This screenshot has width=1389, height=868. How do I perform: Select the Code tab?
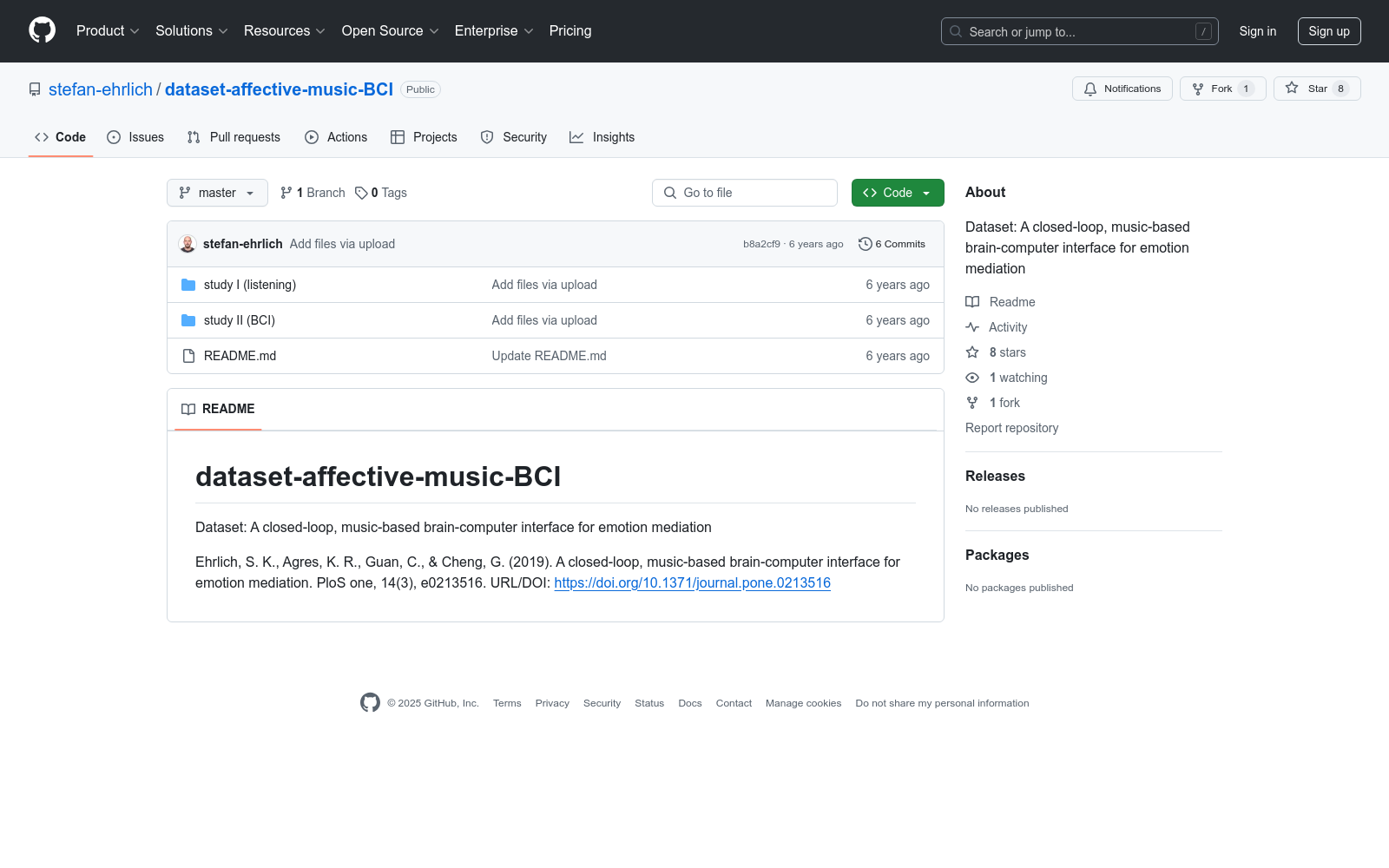(x=61, y=137)
